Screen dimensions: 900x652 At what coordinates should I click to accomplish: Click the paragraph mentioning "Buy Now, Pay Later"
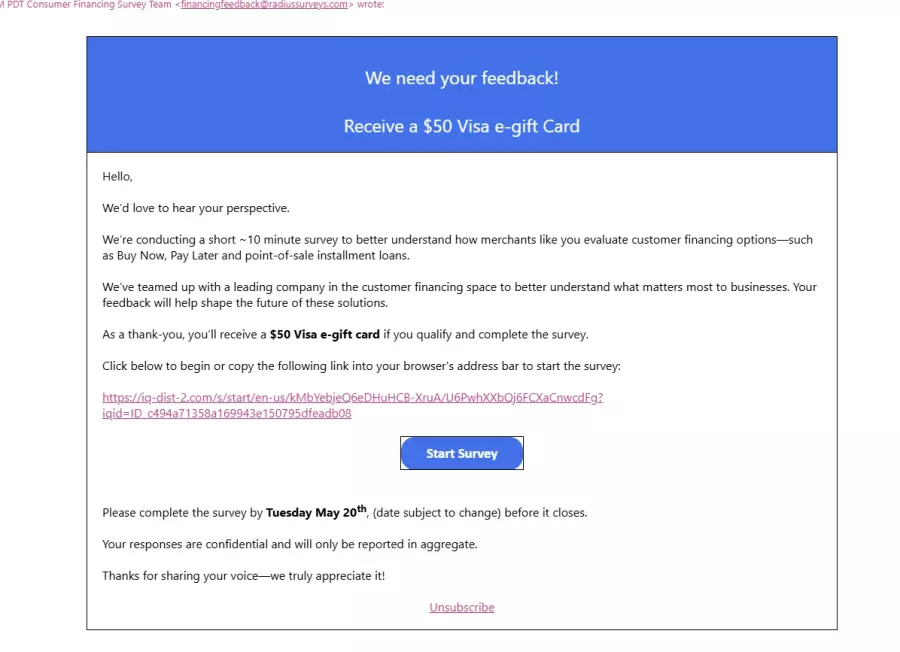pos(457,248)
